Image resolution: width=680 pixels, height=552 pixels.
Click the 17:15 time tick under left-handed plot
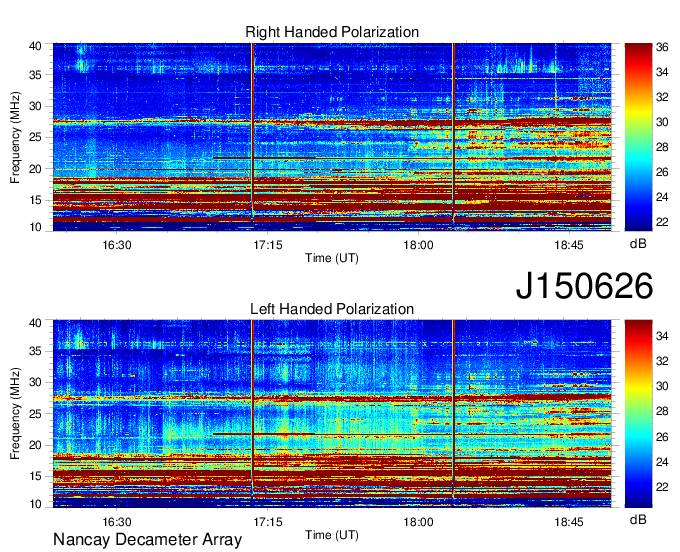coord(268,522)
